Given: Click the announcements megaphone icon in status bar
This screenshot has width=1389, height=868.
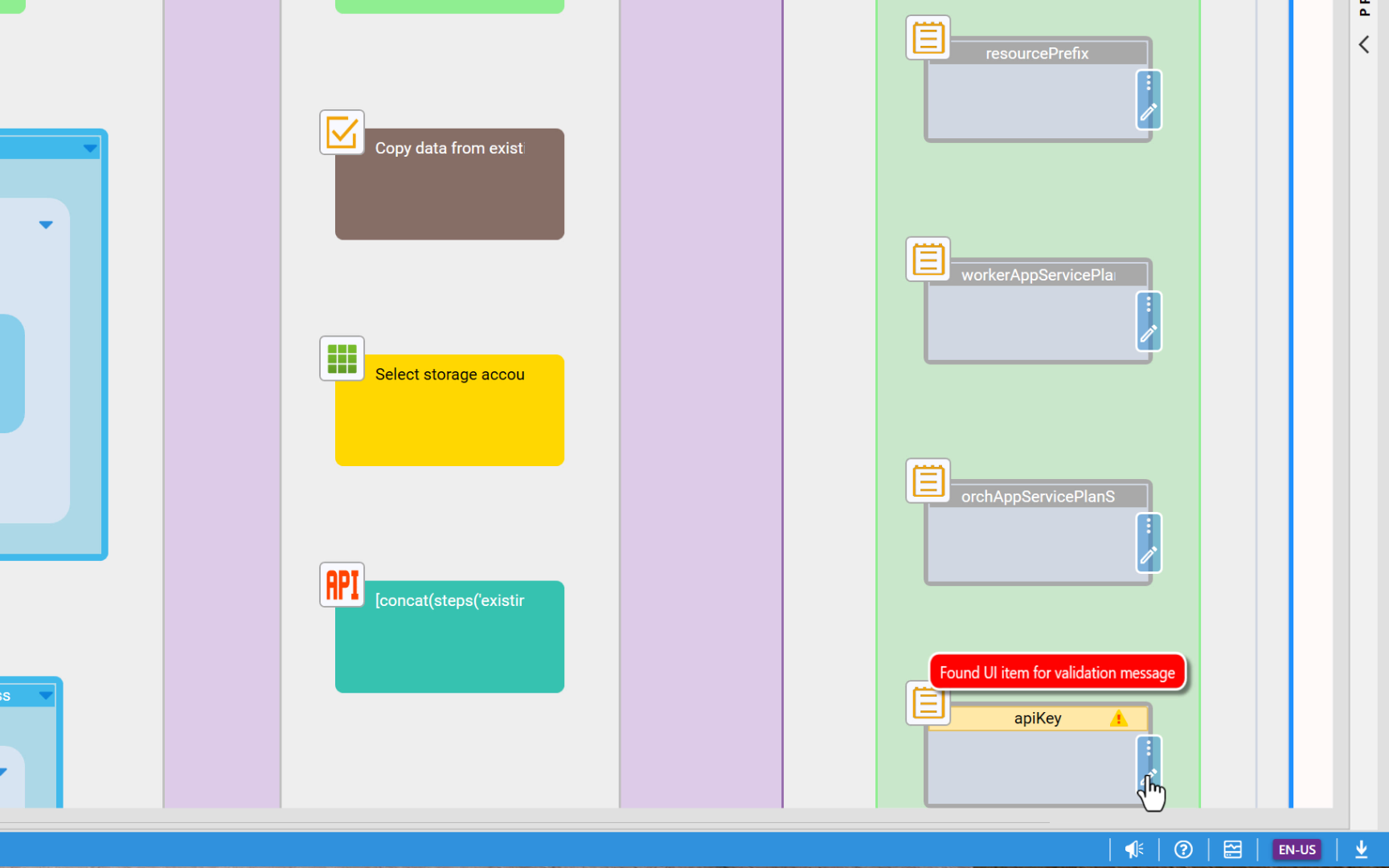Looking at the screenshot, I should point(1133,850).
